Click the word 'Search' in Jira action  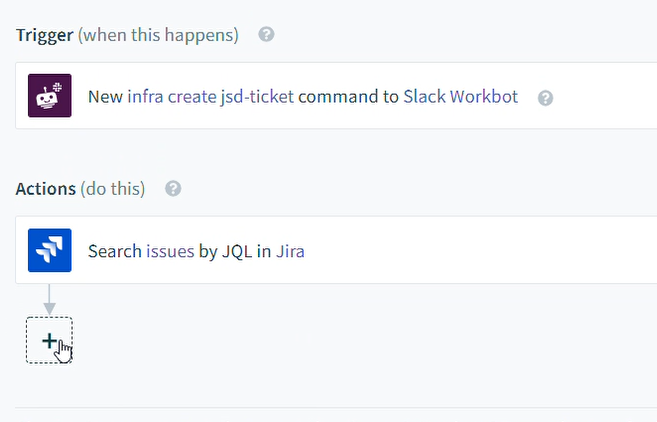(115, 251)
